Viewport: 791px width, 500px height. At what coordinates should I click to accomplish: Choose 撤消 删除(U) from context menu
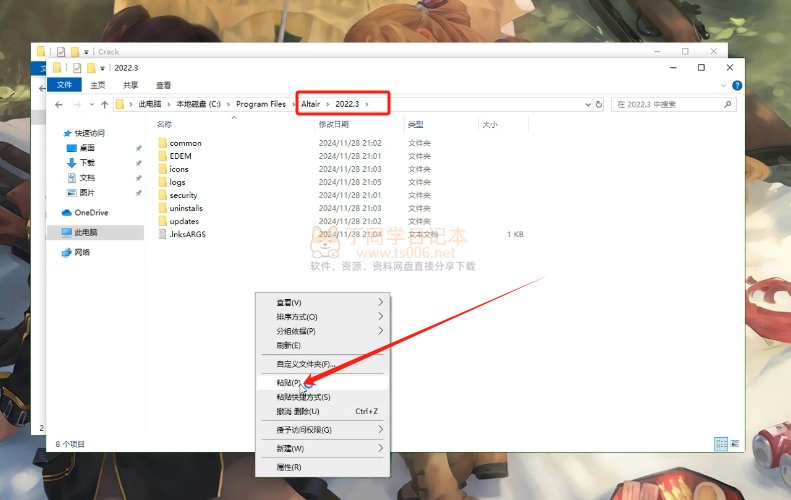tap(322, 411)
